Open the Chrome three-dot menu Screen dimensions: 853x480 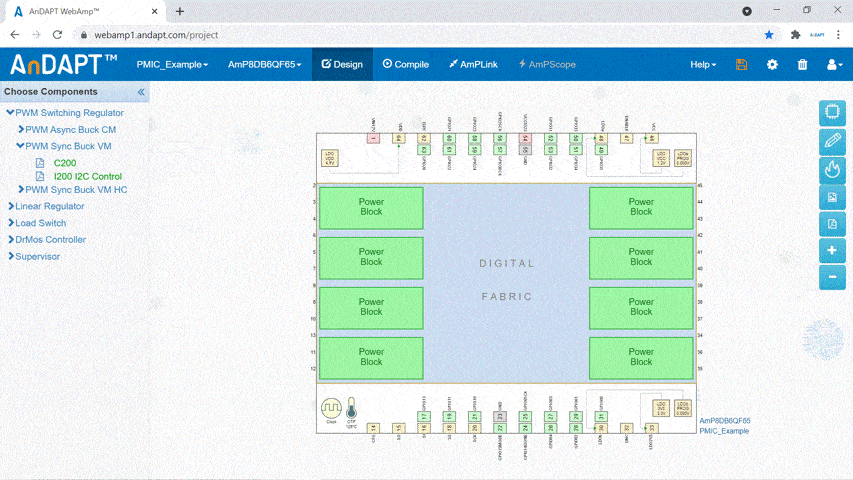(x=838, y=35)
